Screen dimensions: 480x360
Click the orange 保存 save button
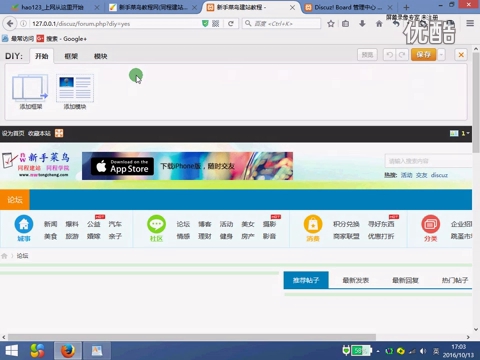pos(423,55)
